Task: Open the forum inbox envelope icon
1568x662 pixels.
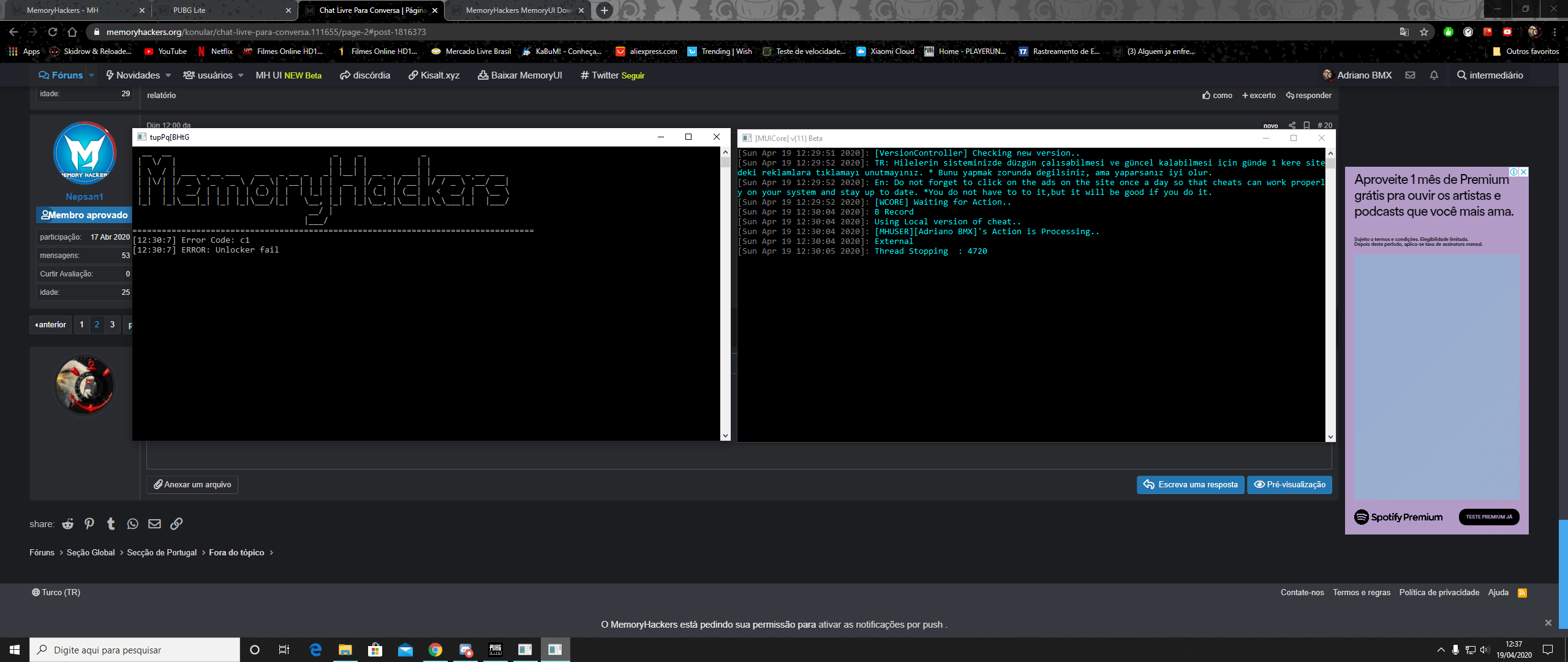Action: pyautogui.click(x=1410, y=75)
